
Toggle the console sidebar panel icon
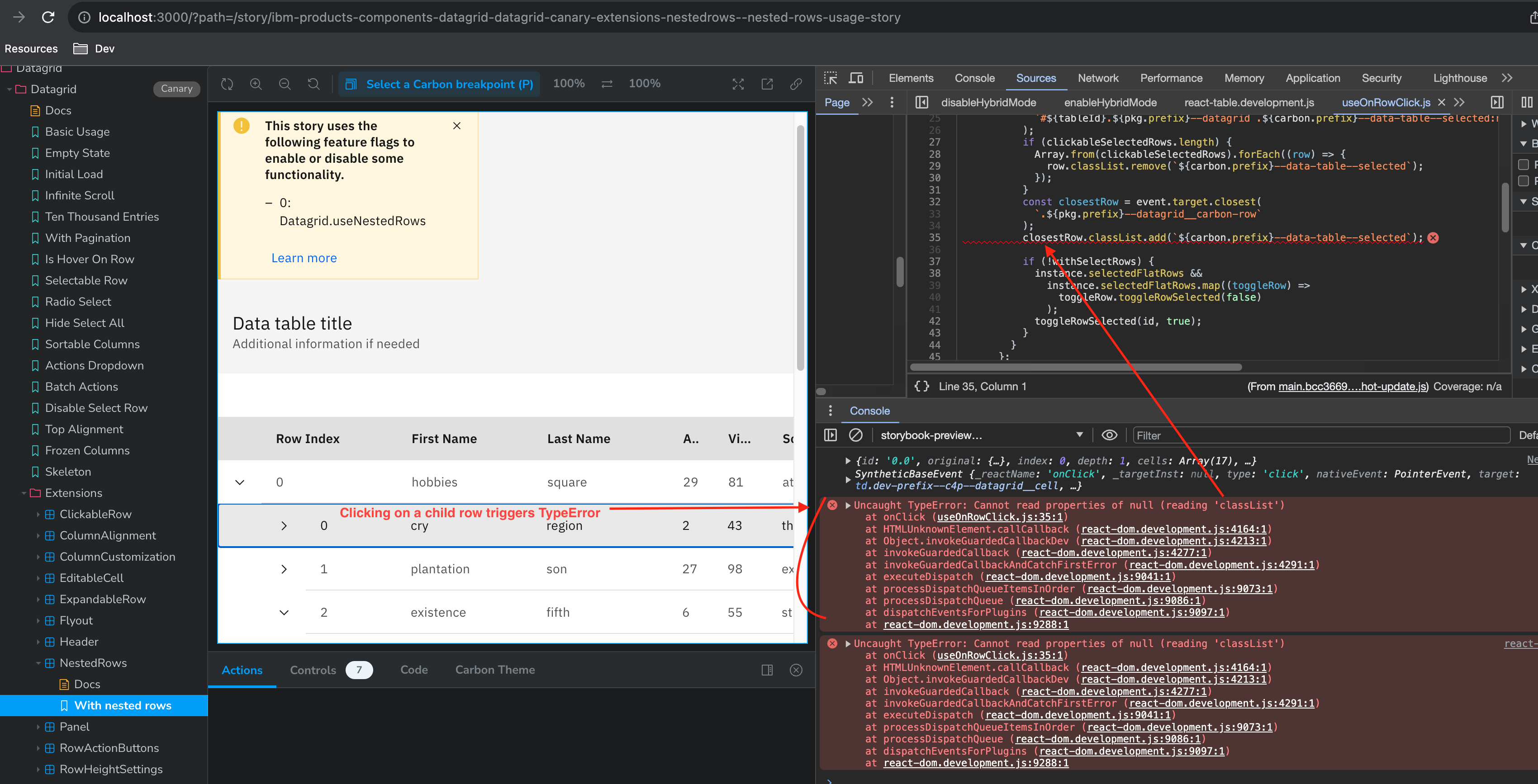[x=830, y=435]
